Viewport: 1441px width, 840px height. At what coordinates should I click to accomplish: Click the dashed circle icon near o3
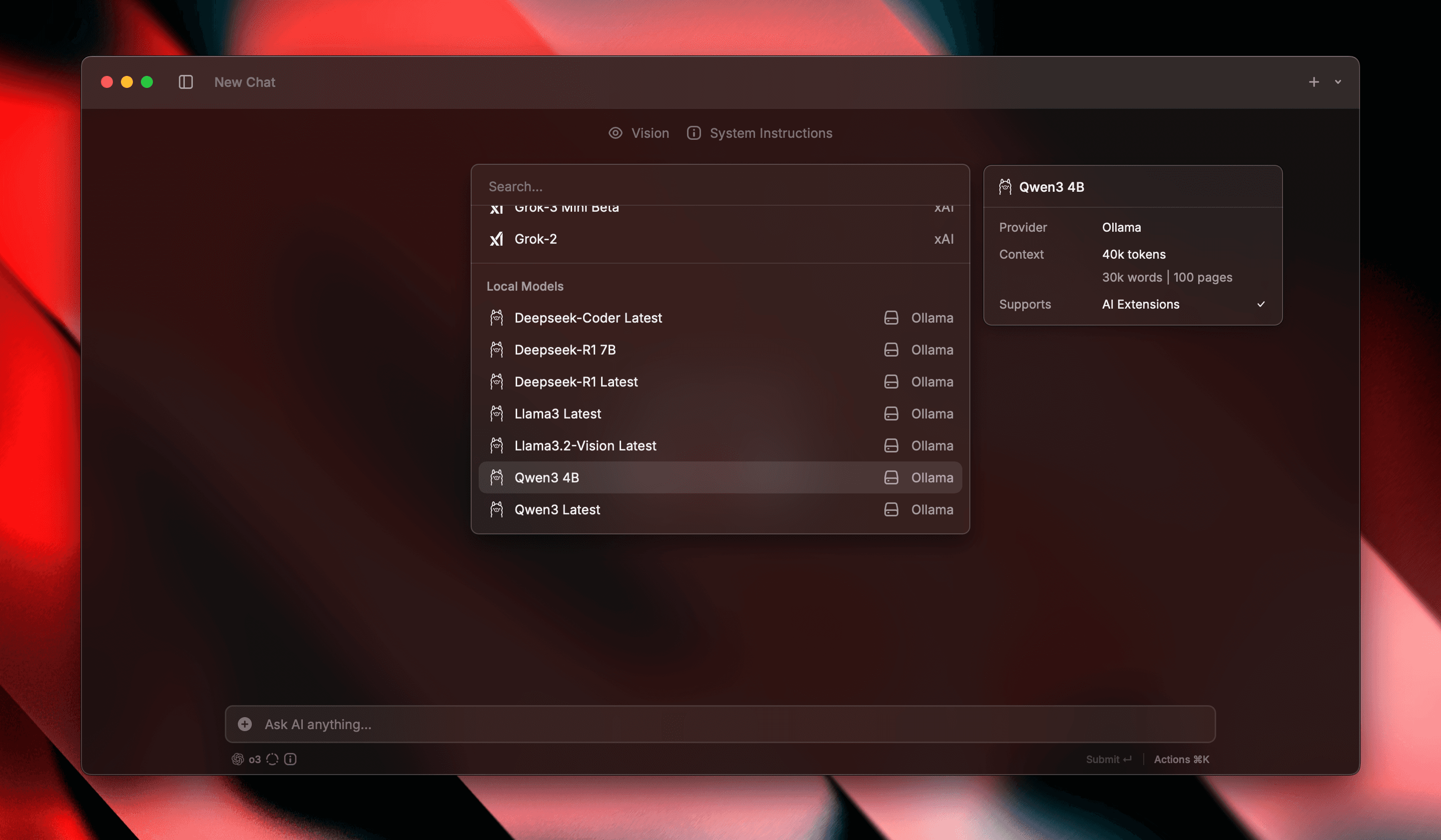click(x=272, y=759)
